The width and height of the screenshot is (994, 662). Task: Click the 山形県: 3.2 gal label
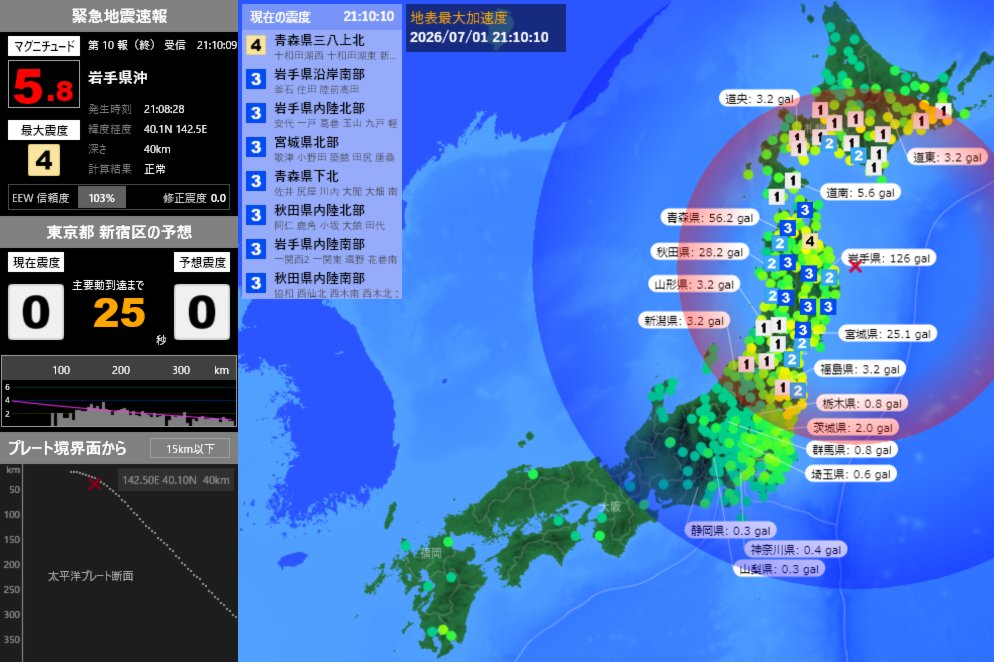[x=694, y=285]
